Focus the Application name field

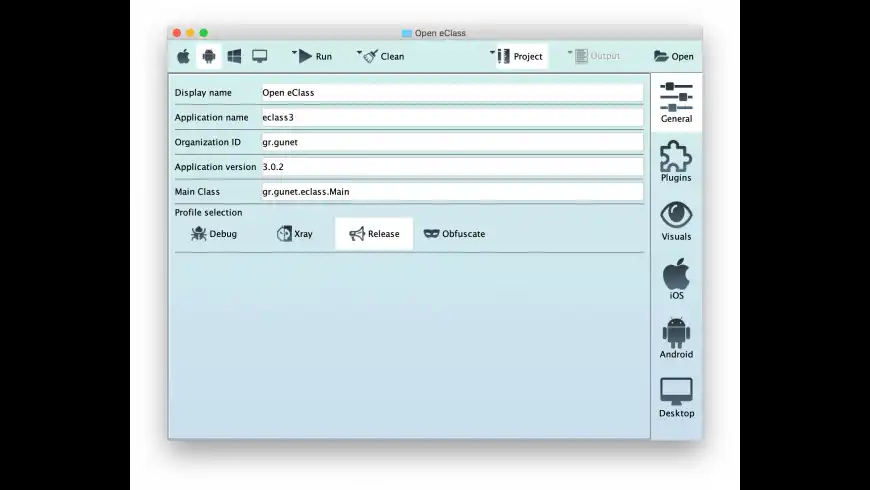pos(452,117)
